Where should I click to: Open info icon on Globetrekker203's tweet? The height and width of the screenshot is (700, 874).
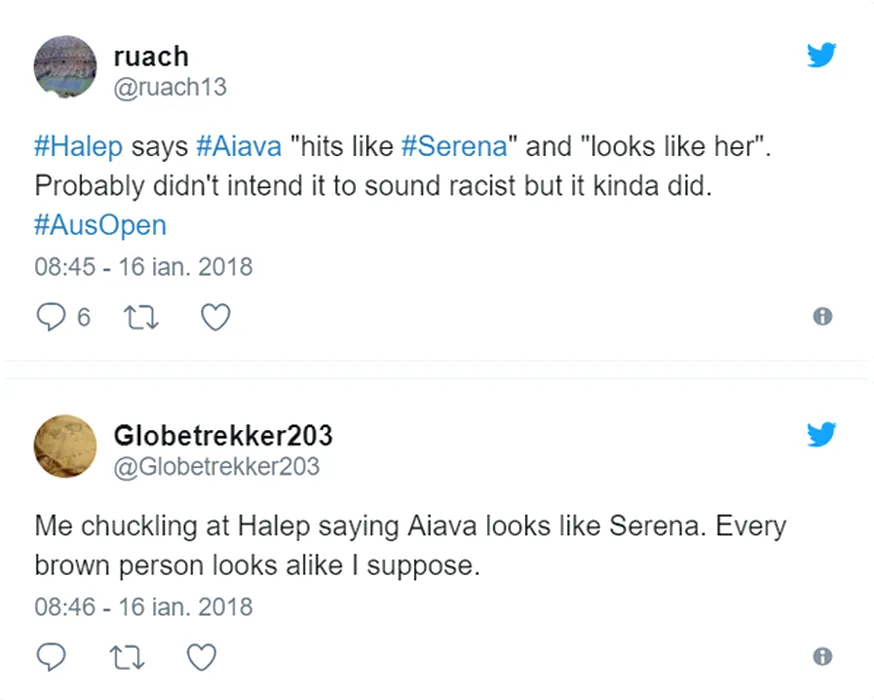click(x=822, y=657)
